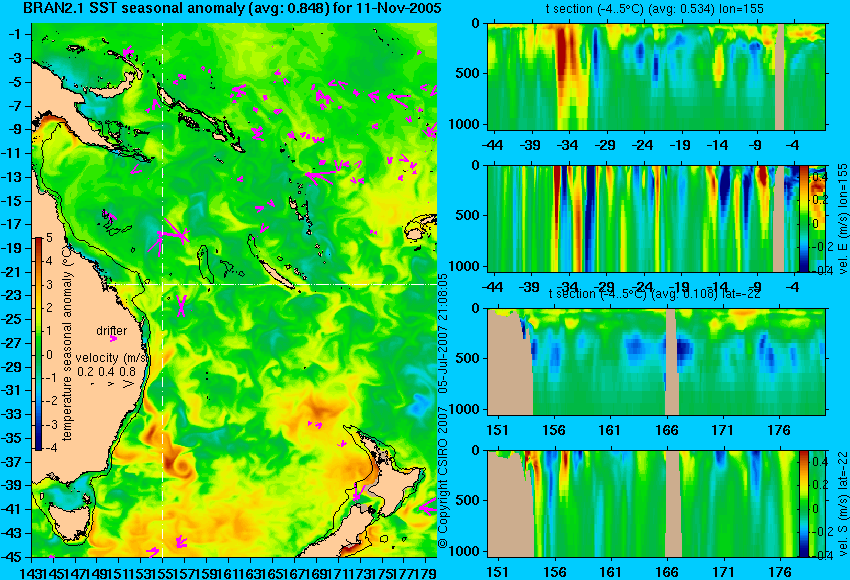Open the temperature section plot for lat=-22
850x580 pixels.
(x=656, y=362)
